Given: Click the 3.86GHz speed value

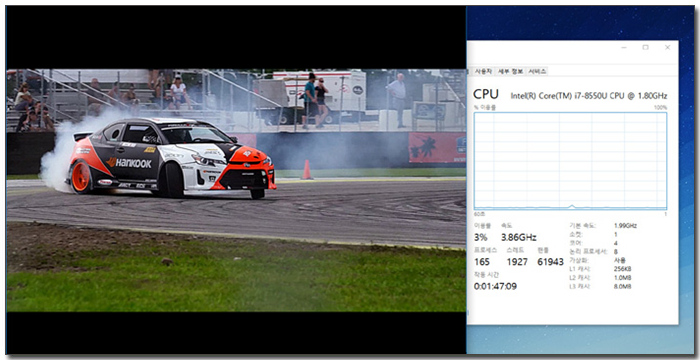Looking at the screenshot, I should tap(519, 238).
